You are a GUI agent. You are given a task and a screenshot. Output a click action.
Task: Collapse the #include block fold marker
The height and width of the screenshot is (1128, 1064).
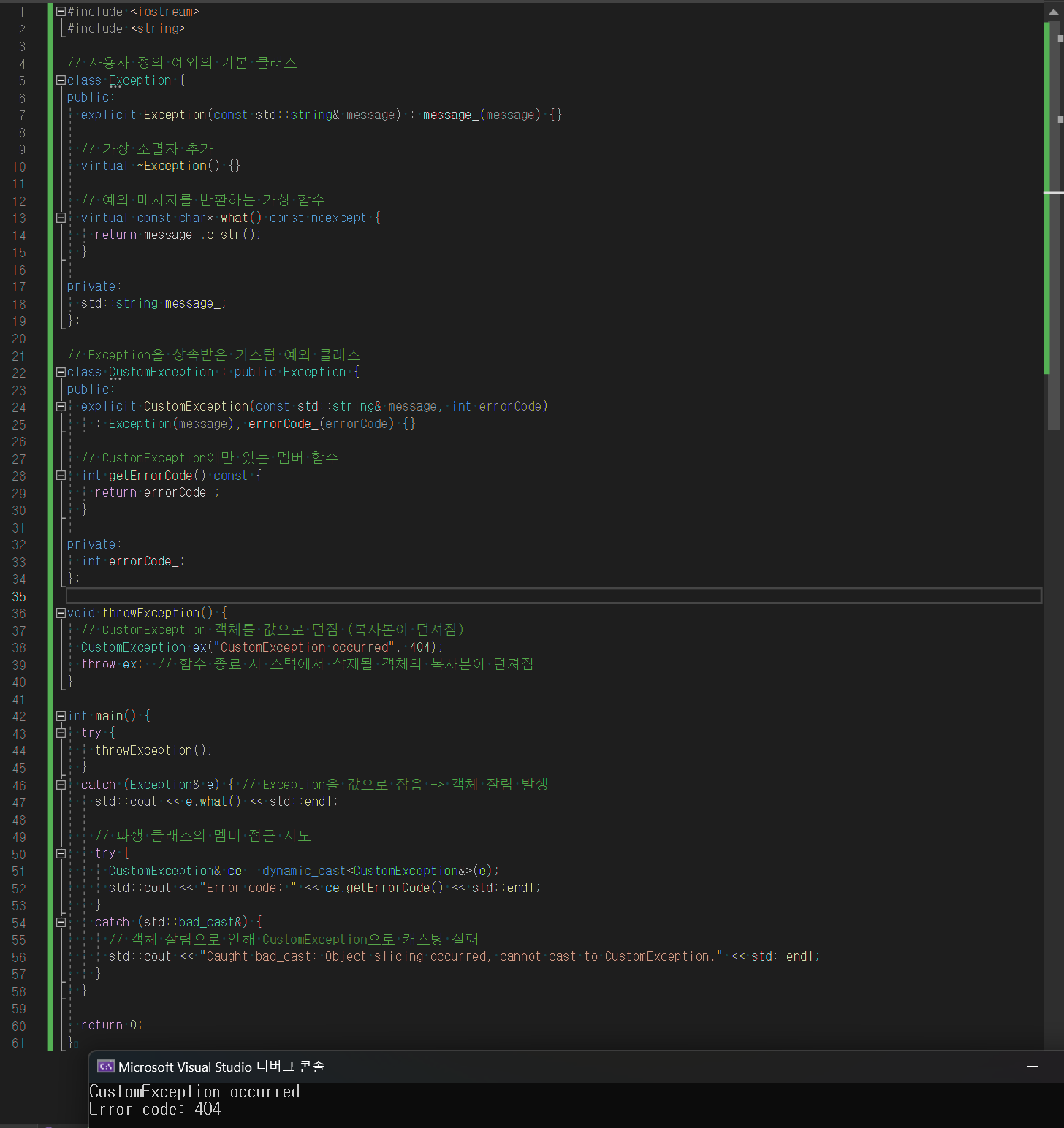(61, 12)
